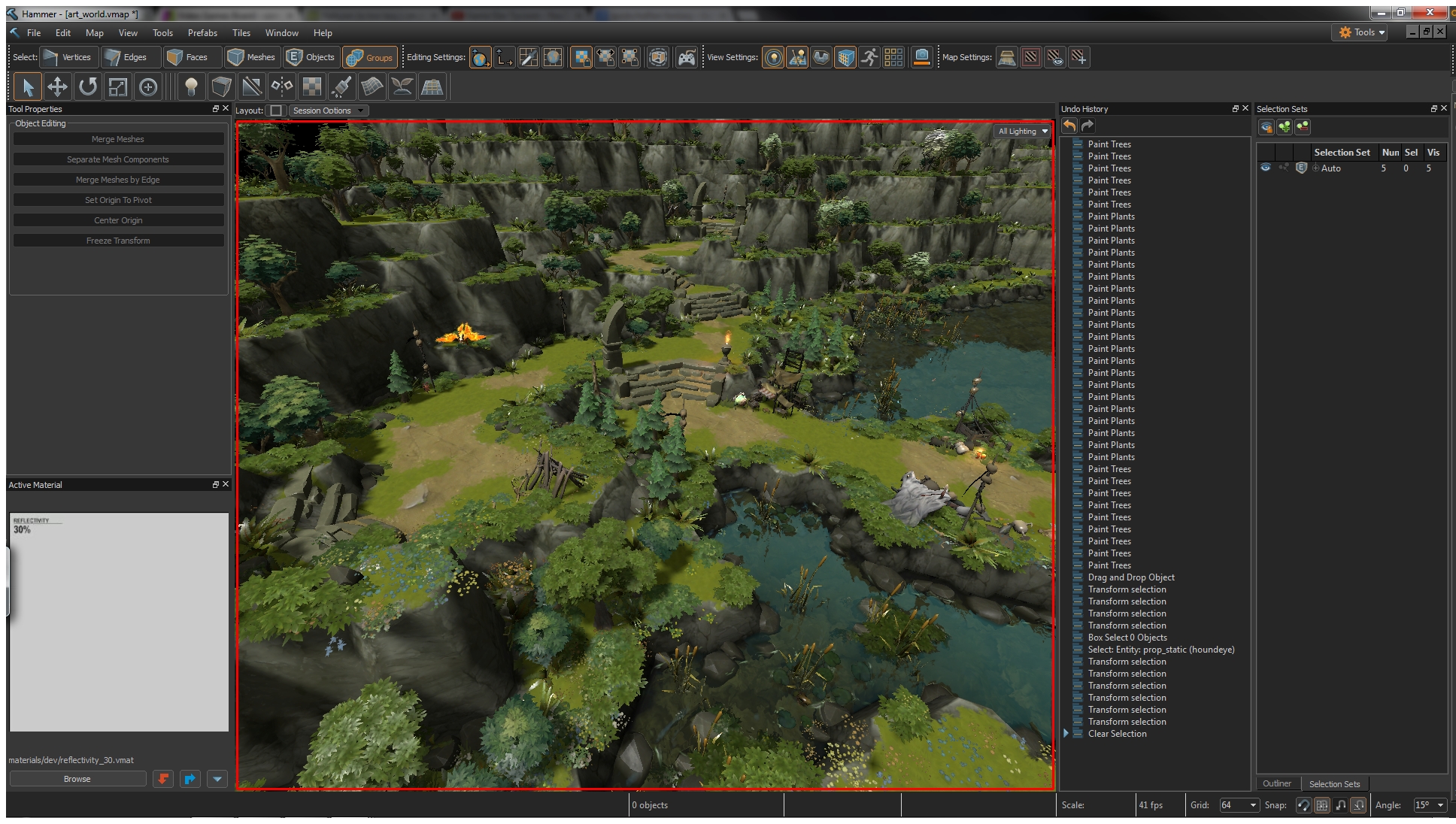Open the All Lighting dropdown
The width and height of the screenshot is (1456, 824).
1023,132
